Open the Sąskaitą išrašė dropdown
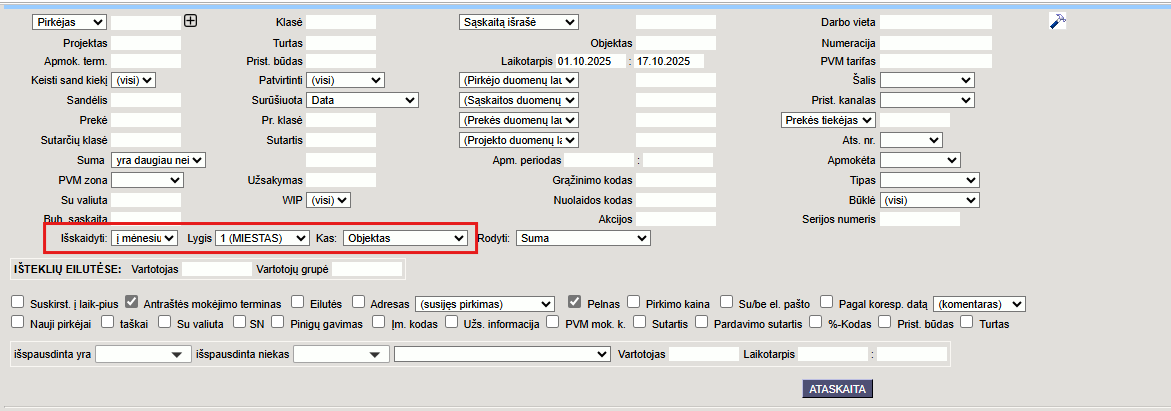The image size is (1171, 411). click(x=518, y=22)
